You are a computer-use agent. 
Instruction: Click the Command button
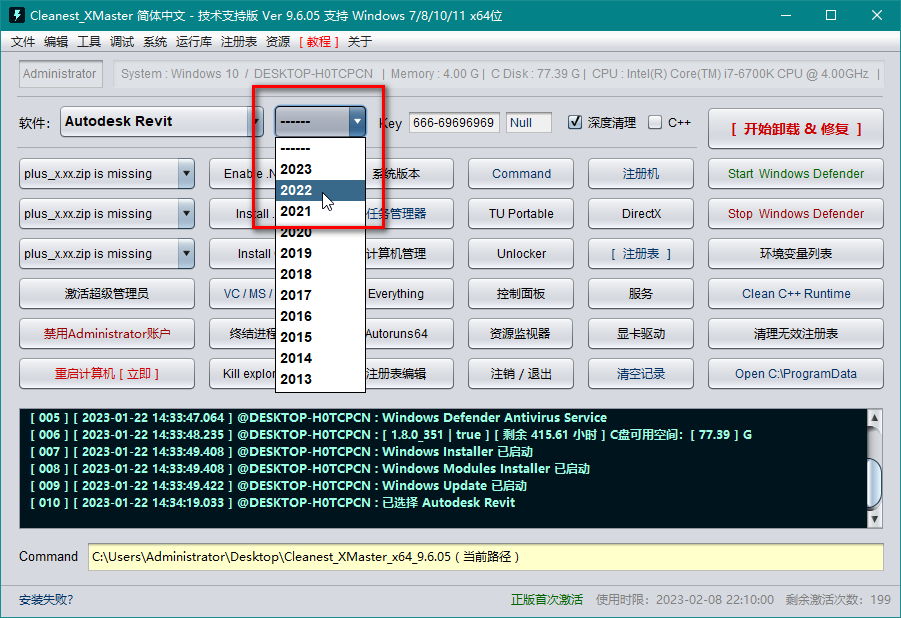point(521,174)
